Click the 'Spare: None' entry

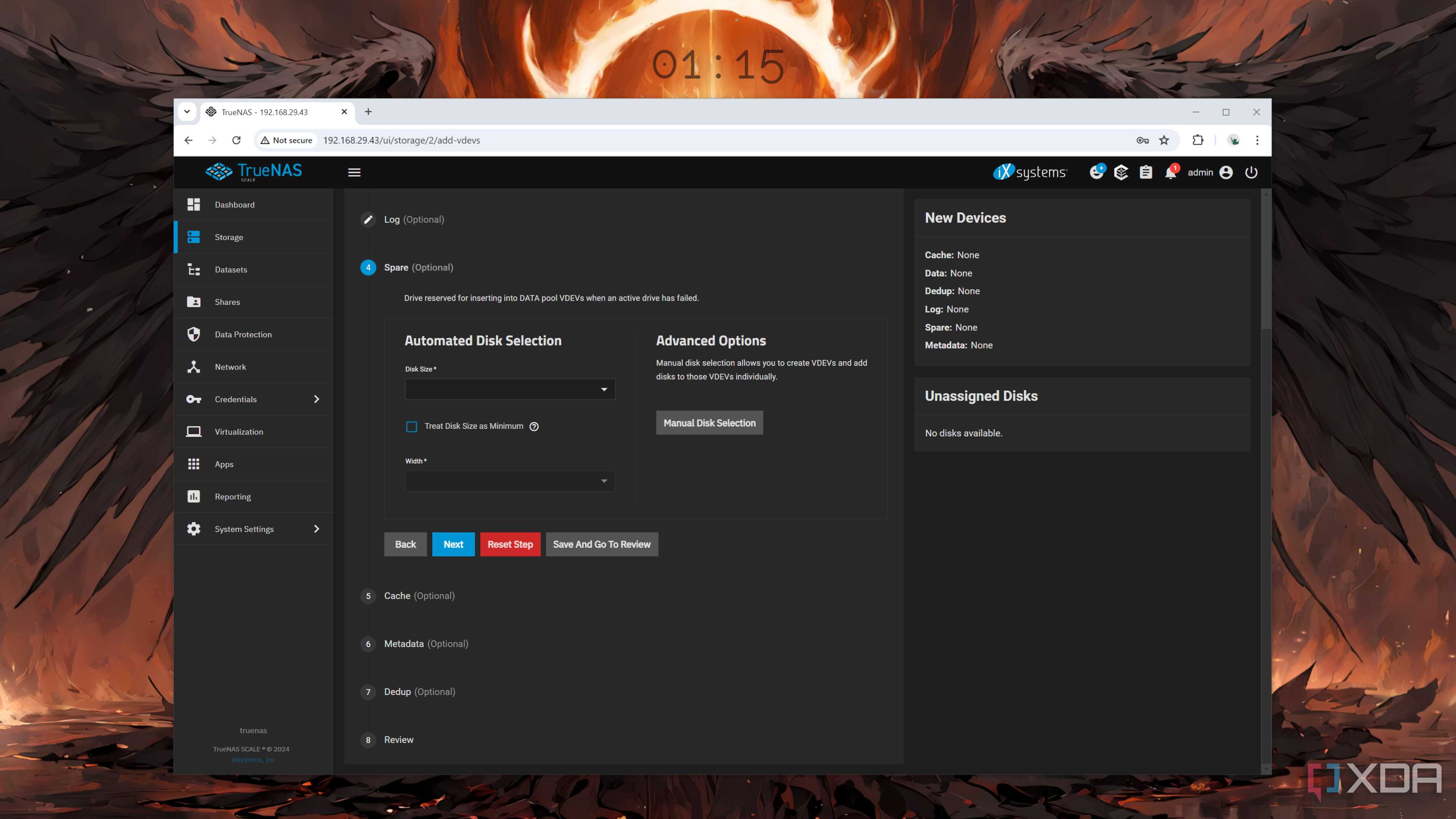[951, 327]
